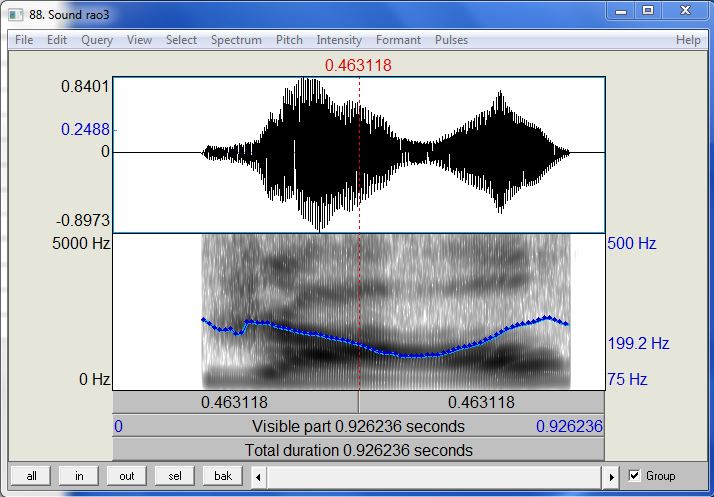Play the Total duration 0.926236 seconds bar

point(358,450)
